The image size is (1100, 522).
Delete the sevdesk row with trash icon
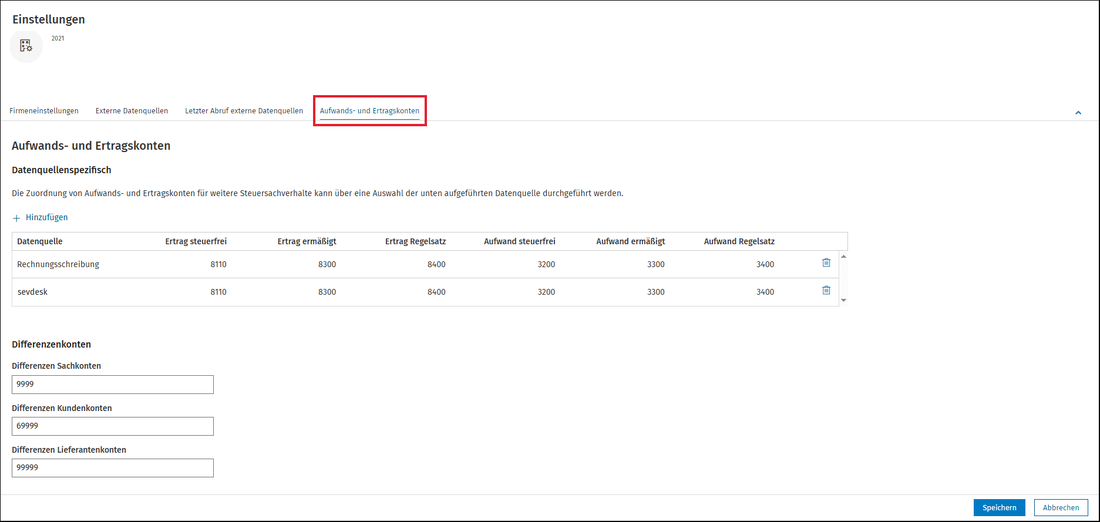point(826,290)
